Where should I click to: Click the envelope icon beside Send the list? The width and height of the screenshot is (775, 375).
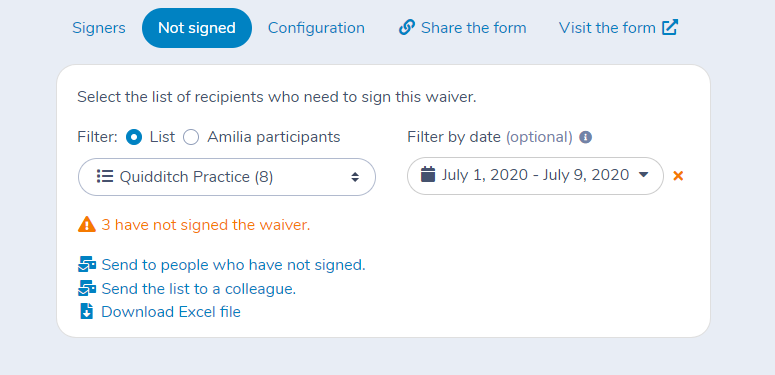pyautogui.click(x=86, y=289)
